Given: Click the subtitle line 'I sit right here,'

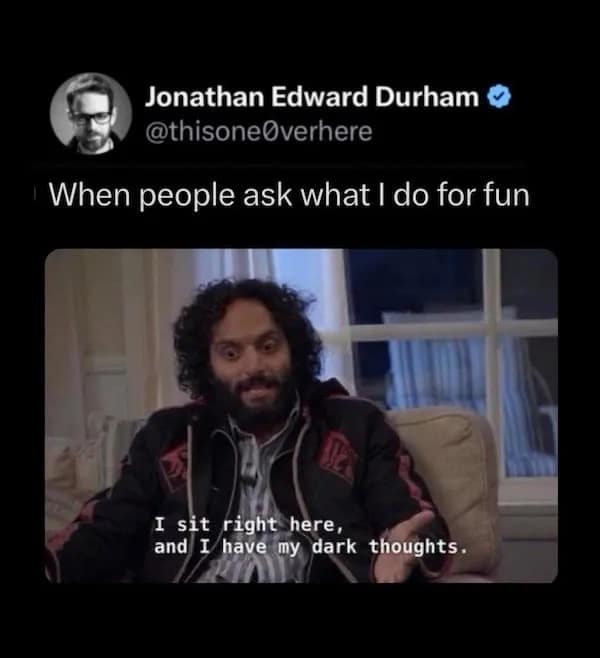Looking at the screenshot, I should tap(246, 525).
